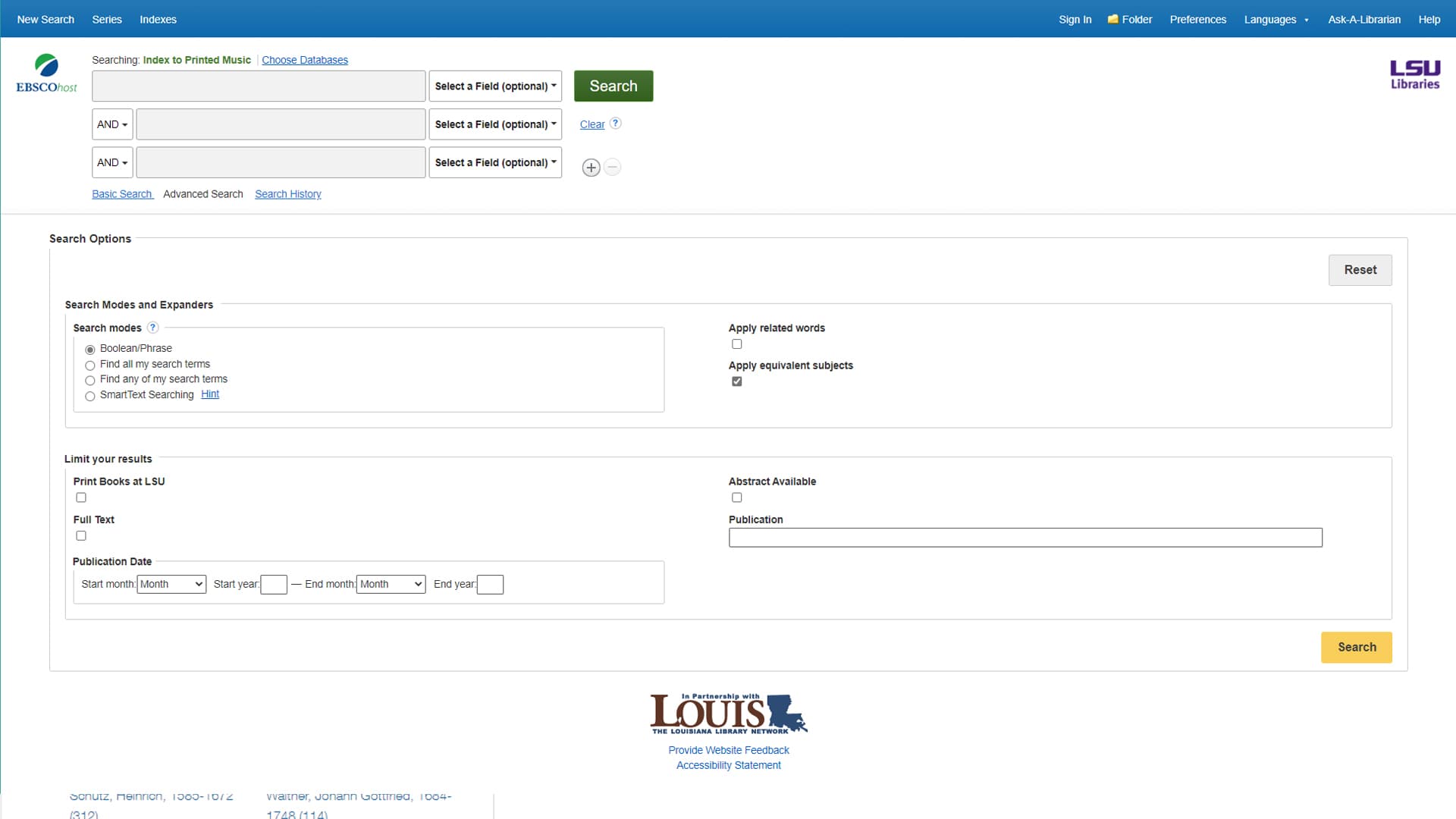The width and height of the screenshot is (1456, 819).
Task: Click Sign In link
Action: point(1075,19)
